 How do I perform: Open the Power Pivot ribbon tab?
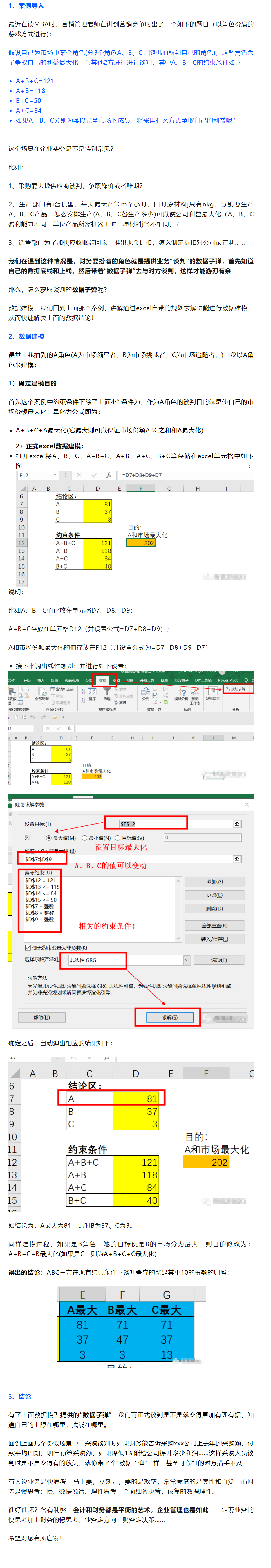tap(228, 681)
